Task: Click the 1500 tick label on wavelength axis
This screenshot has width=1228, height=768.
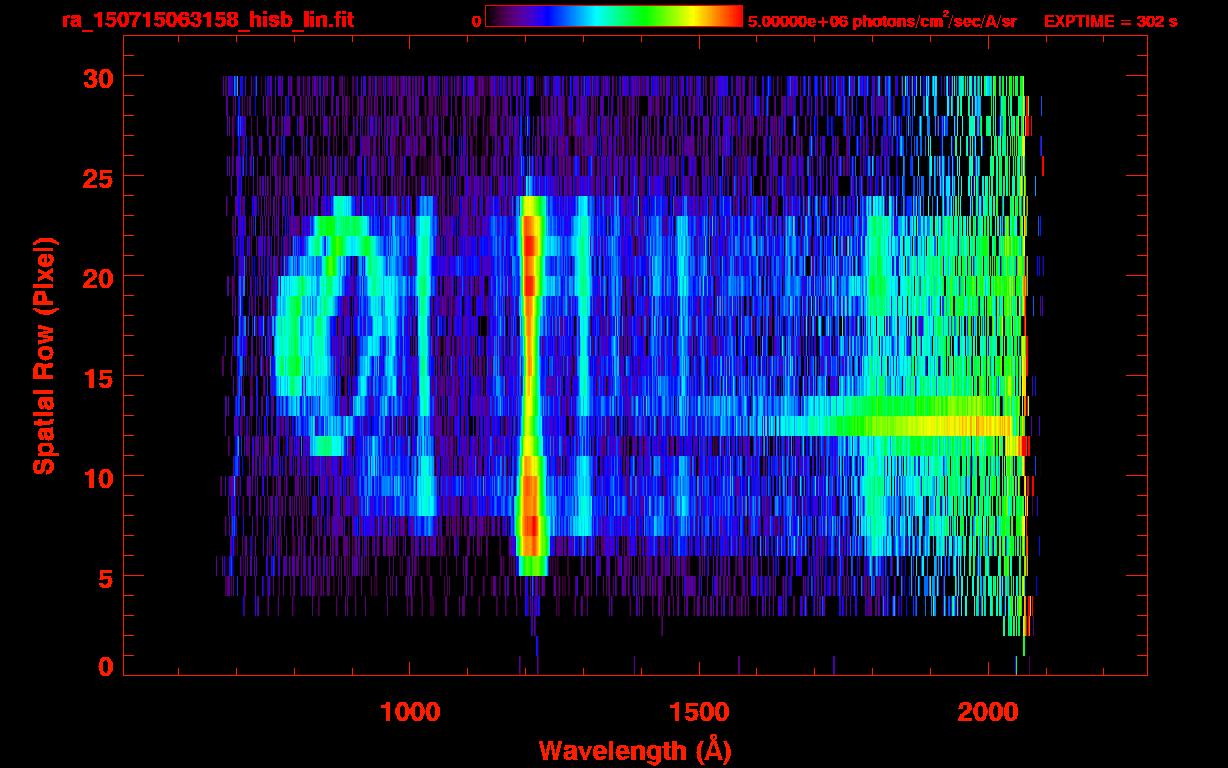Action: [698, 712]
